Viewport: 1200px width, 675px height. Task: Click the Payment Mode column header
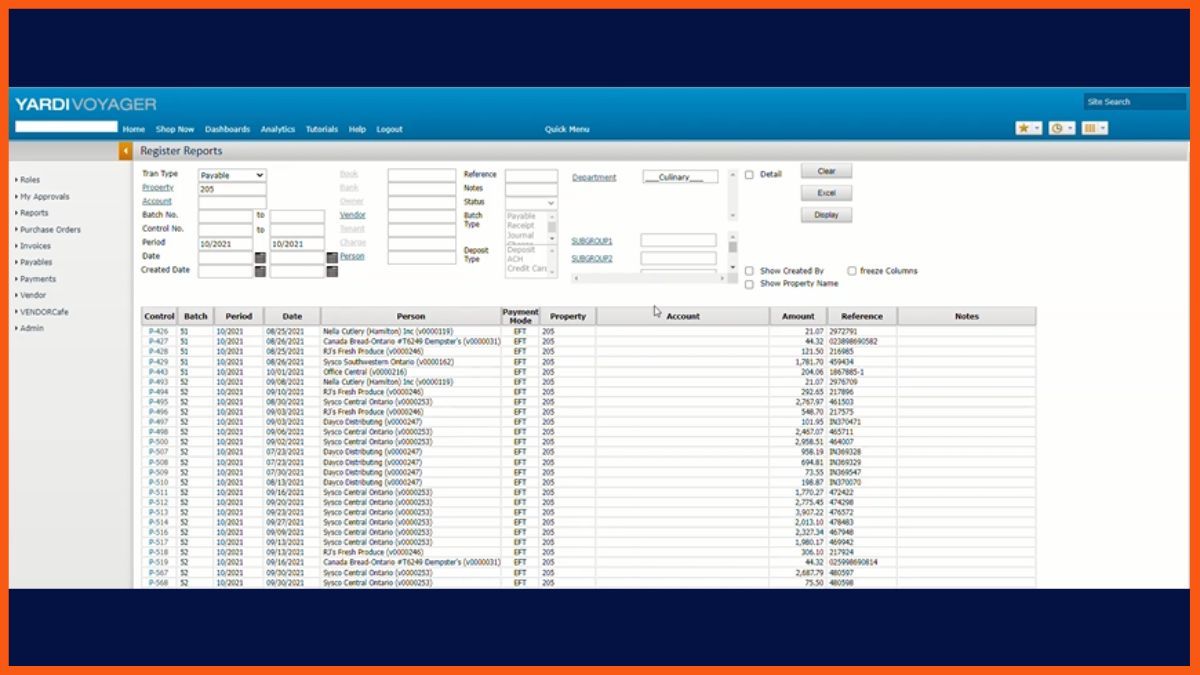coord(520,316)
